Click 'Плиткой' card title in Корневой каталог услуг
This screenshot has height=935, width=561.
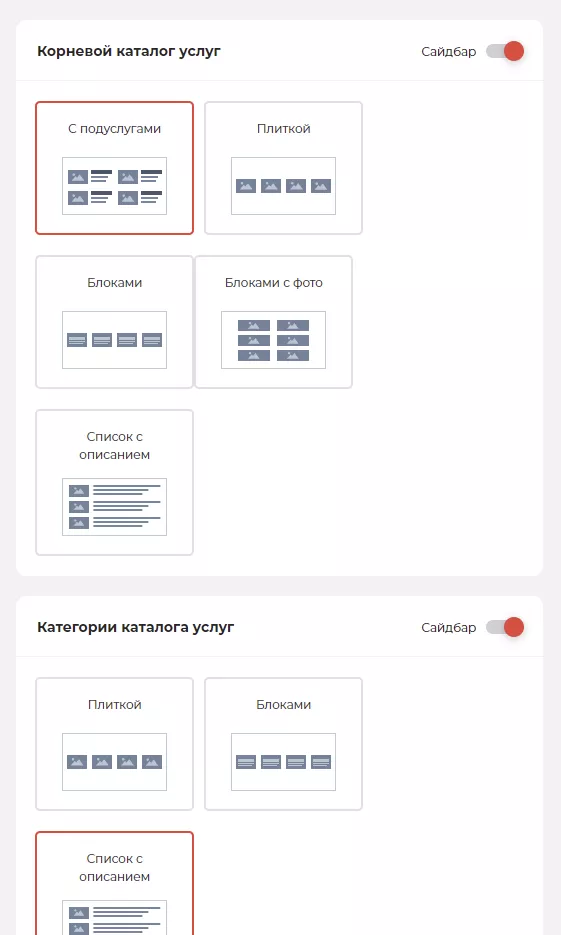(x=284, y=129)
